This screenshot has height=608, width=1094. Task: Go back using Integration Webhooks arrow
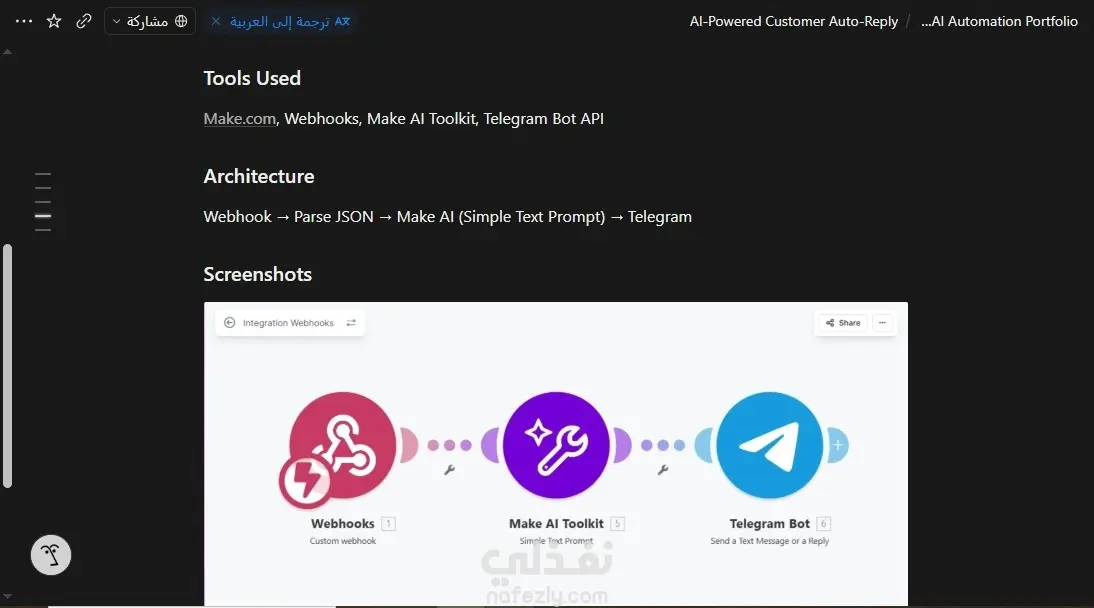(229, 322)
